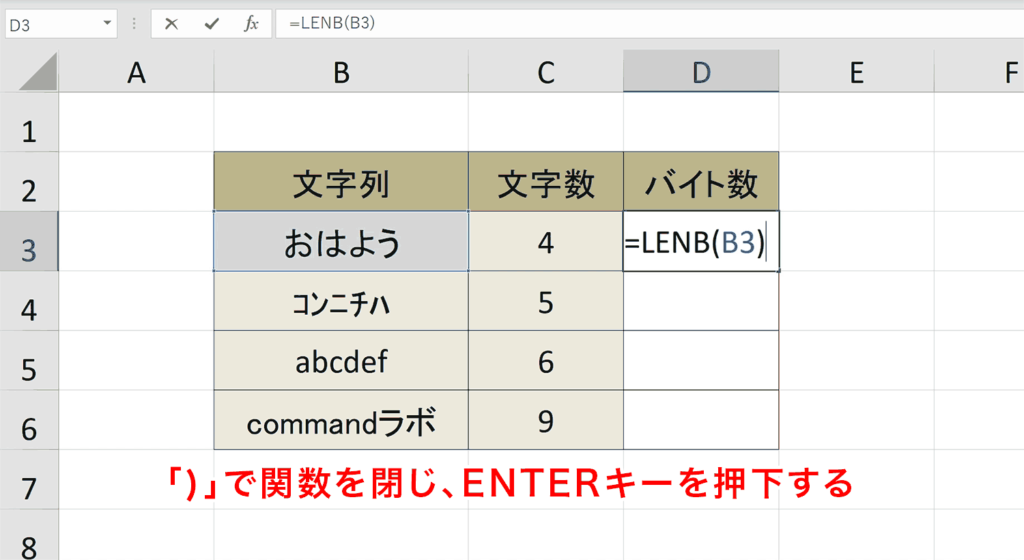Click the editing cell =LENB(B3)
The width and height of the screenshot is (1024, 560).
(700, 242)
